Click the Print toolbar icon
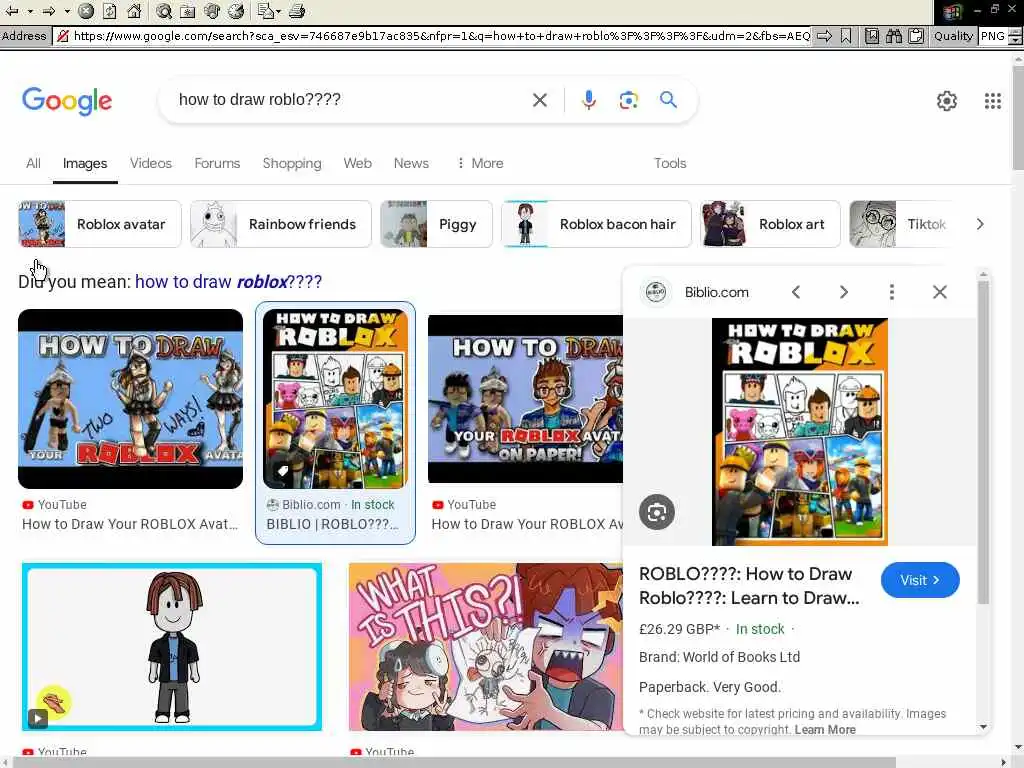Screen dimensions: 1024x768 click(296, 11)
